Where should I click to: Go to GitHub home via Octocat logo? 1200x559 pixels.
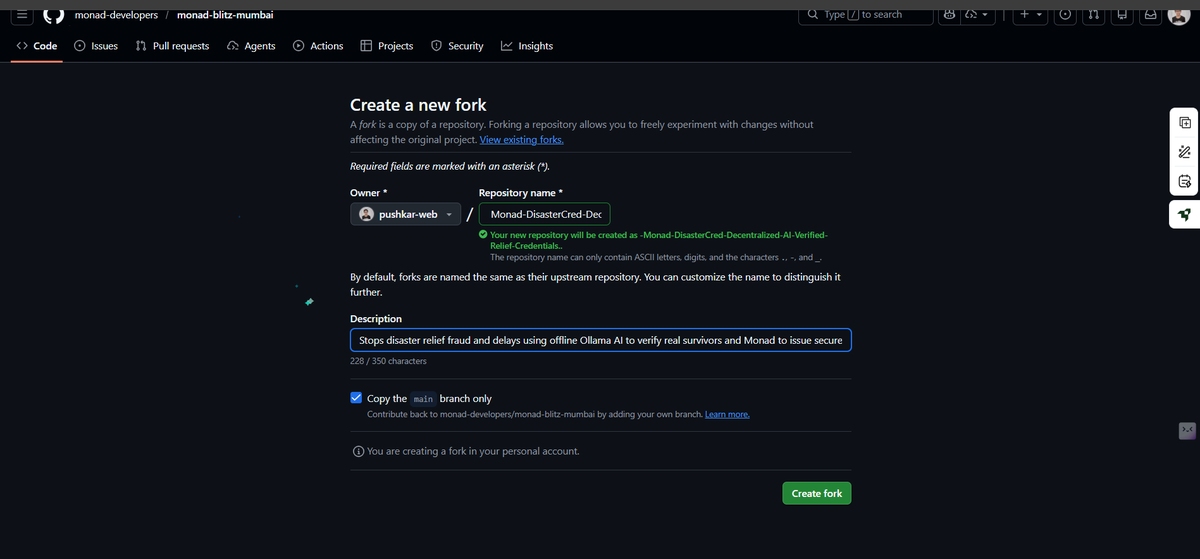(54, 15)
